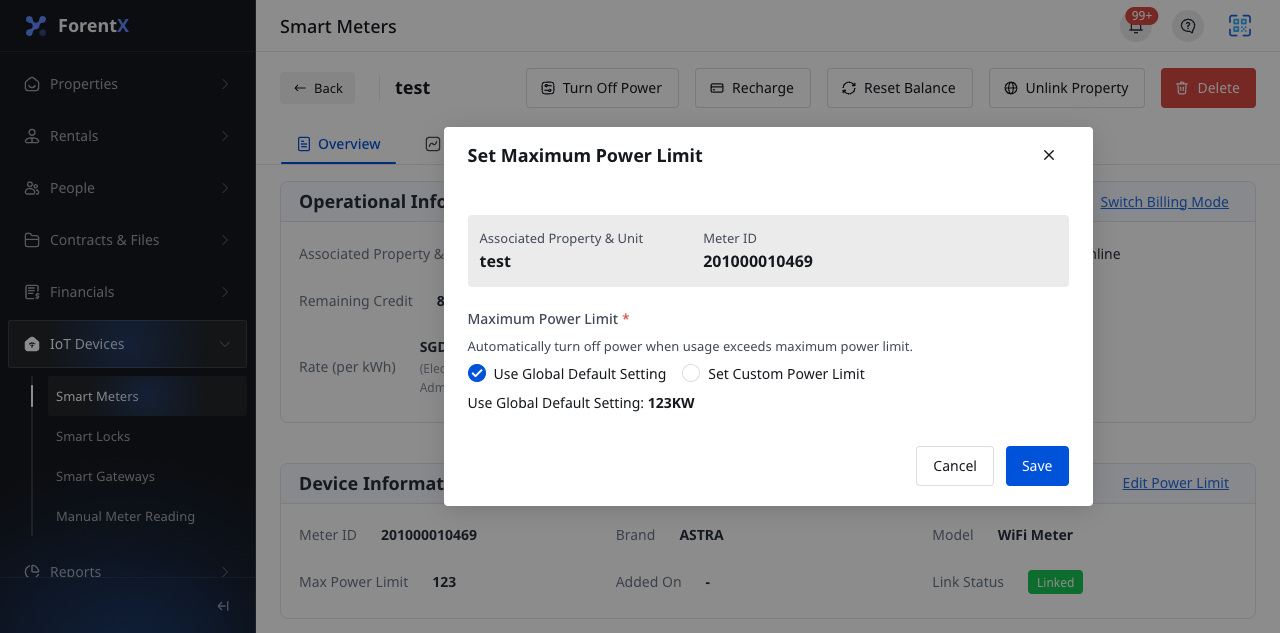Click the Reset Balance button
The image size is (1280, 633).
pos(900,88)
